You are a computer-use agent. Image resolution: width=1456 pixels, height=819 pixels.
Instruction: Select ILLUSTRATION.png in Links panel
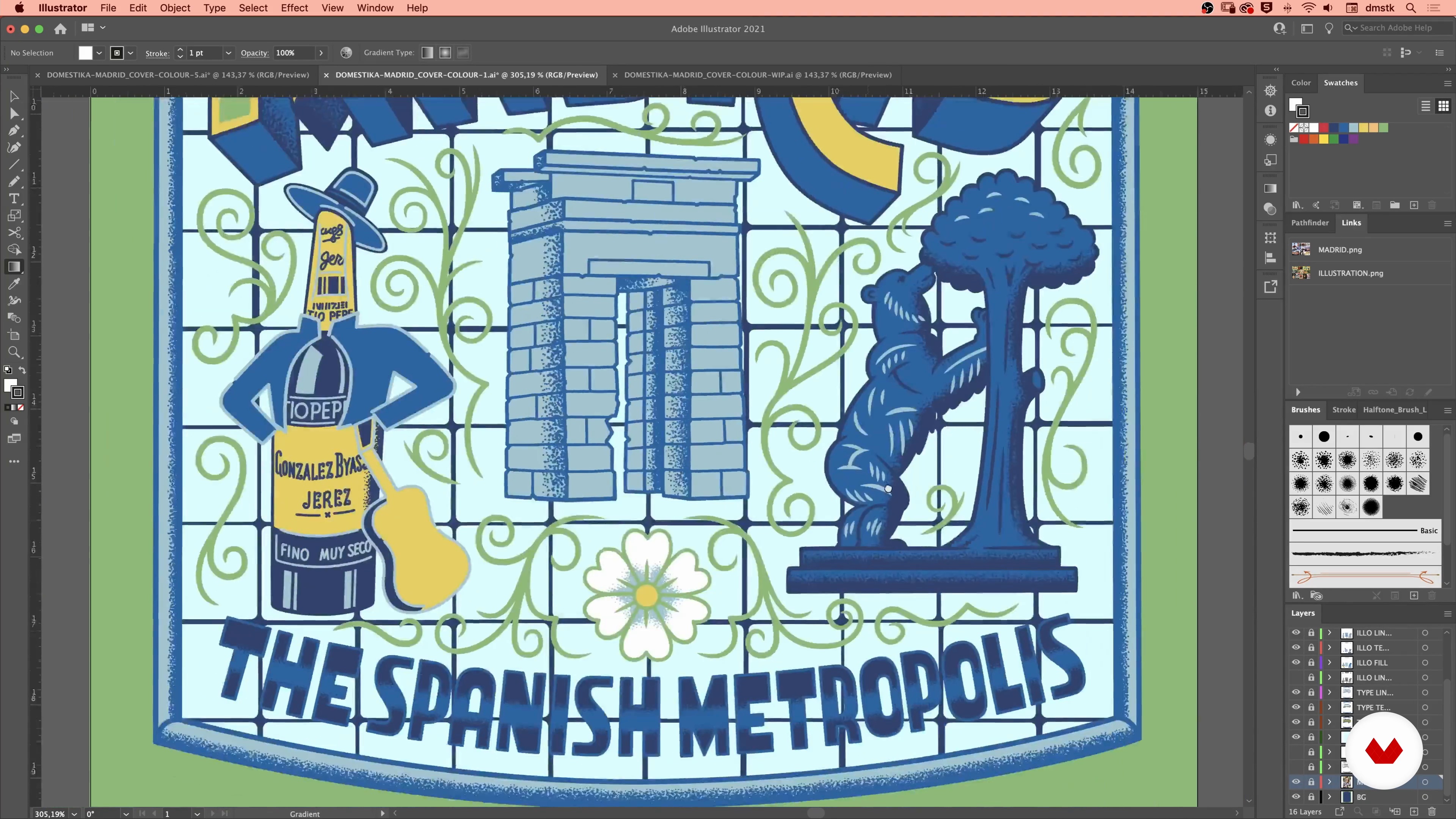1368,273
